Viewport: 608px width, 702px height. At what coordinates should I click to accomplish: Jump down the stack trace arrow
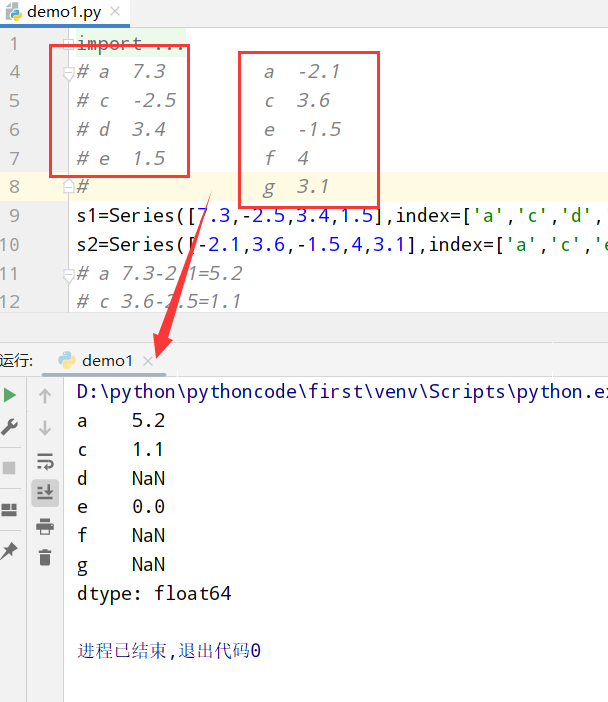pyautogui.click(x=45, y=428)
